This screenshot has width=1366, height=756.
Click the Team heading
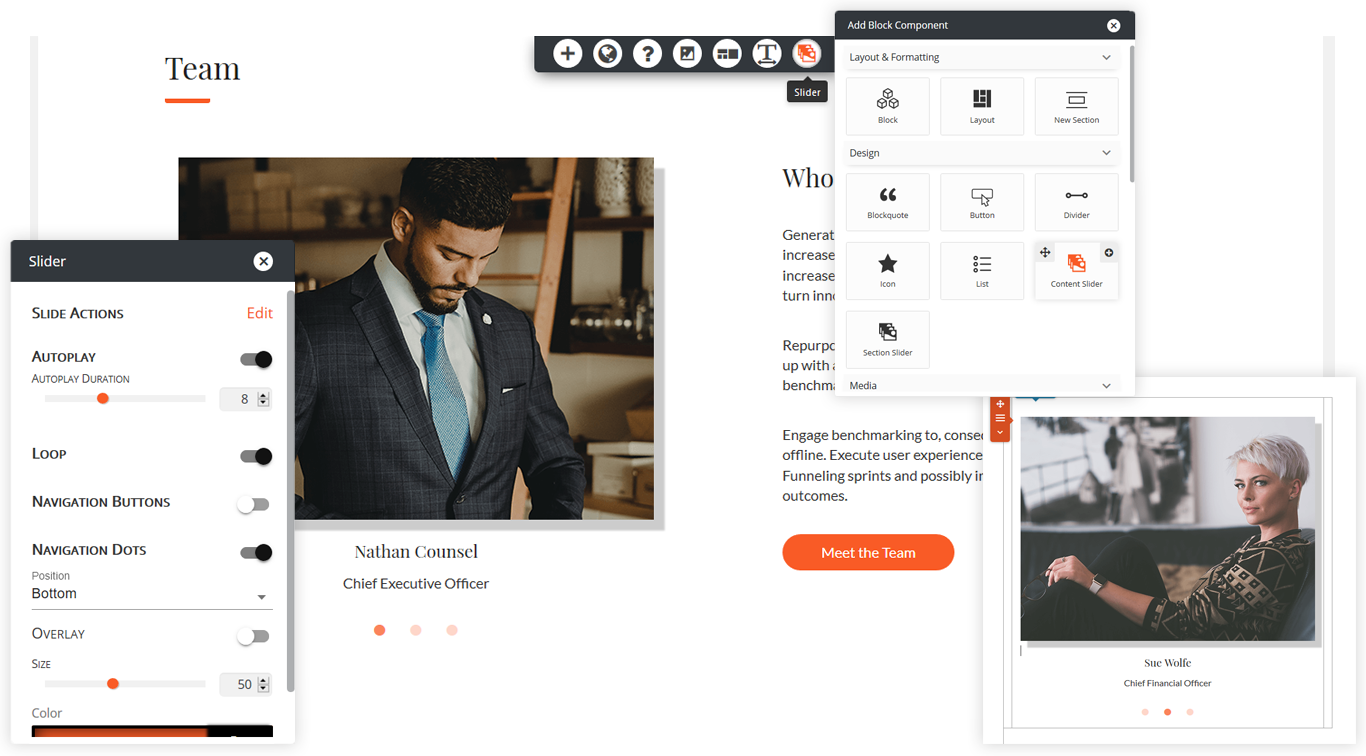tap(202, 68)
